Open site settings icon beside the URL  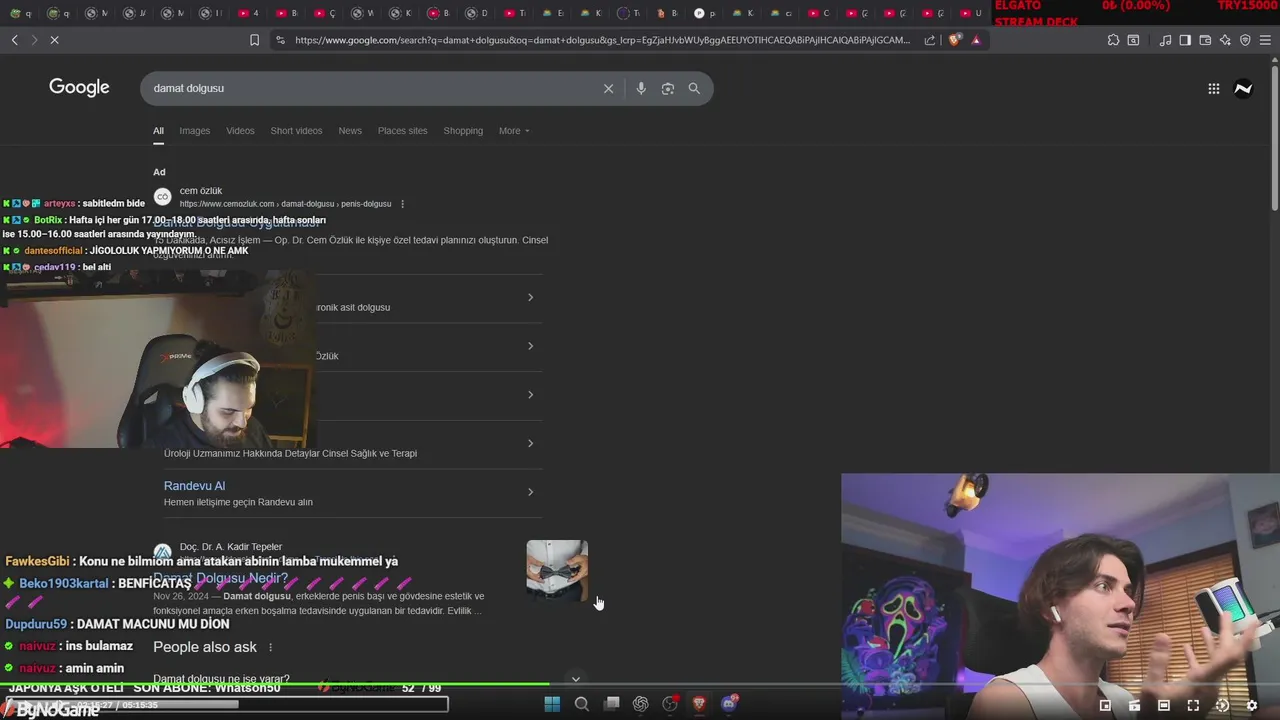coord(280,40)
